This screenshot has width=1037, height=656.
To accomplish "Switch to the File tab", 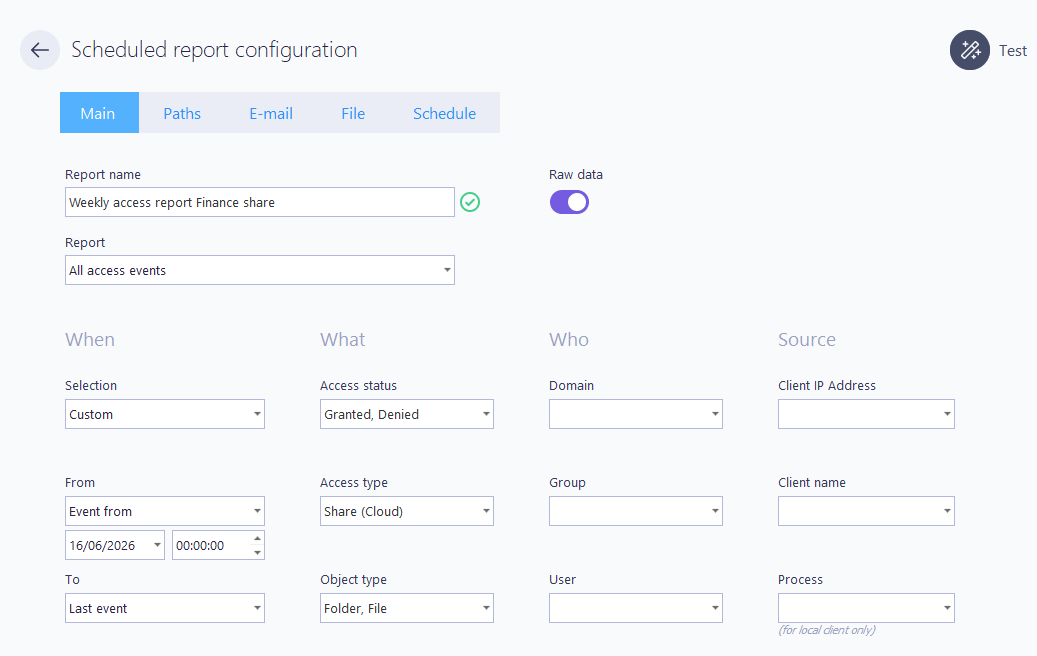I will tap(353, 113).
